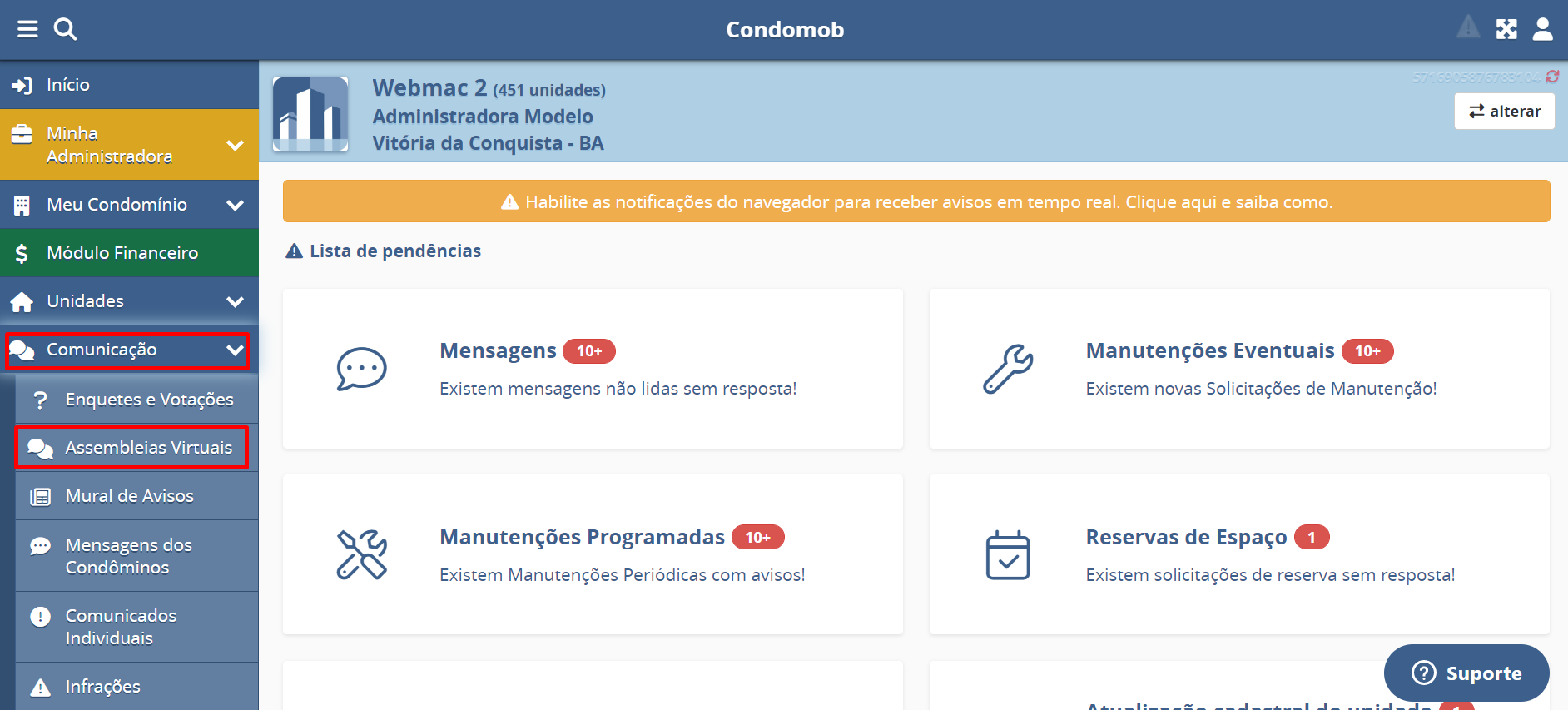Image resolution: width=1568 pixels, height=710 pixels.
Task: Open the Suporte help button
Action: [x=1466, y=673]
